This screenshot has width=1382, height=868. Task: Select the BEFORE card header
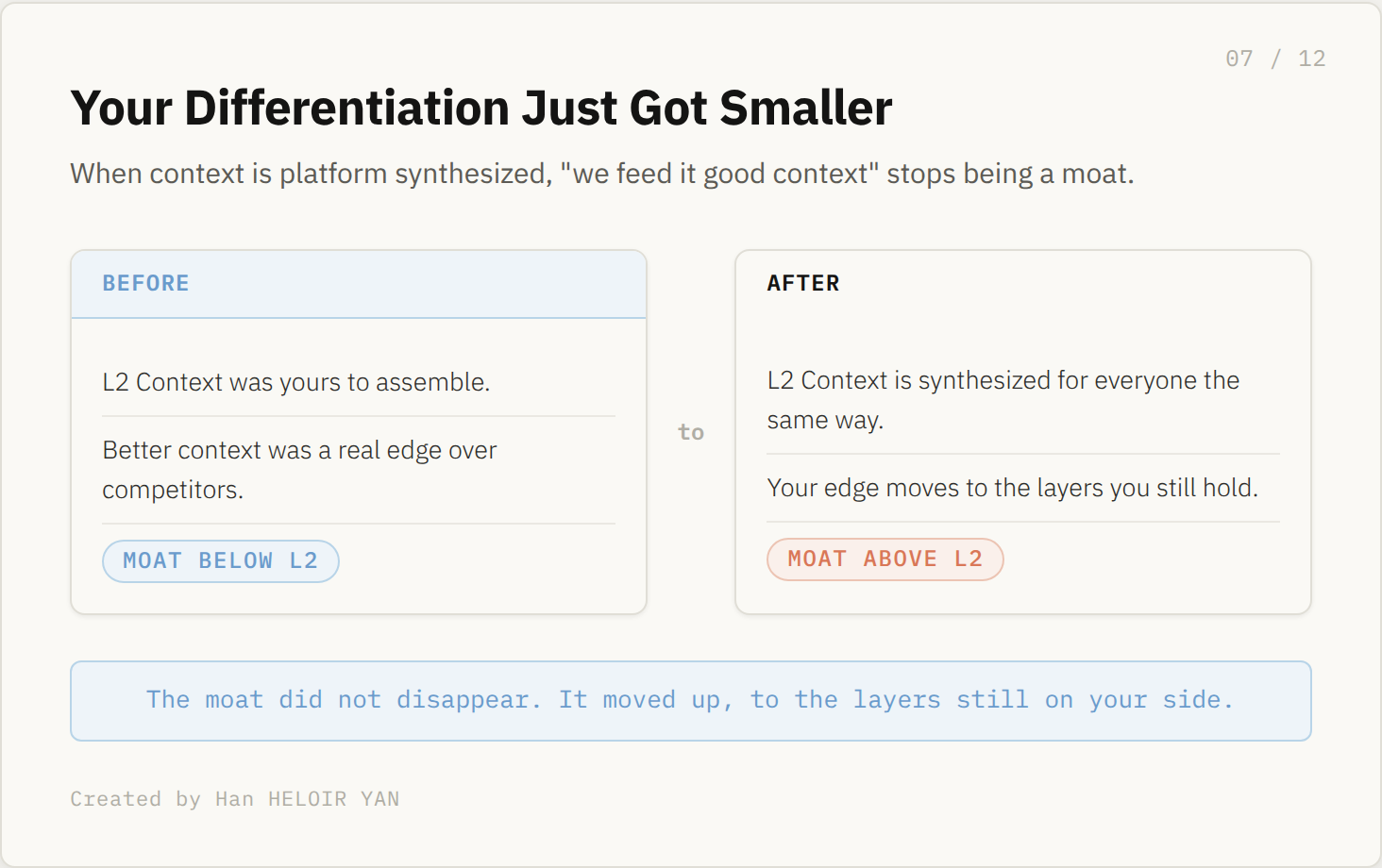pyautogui.click(x=359, y=284)
